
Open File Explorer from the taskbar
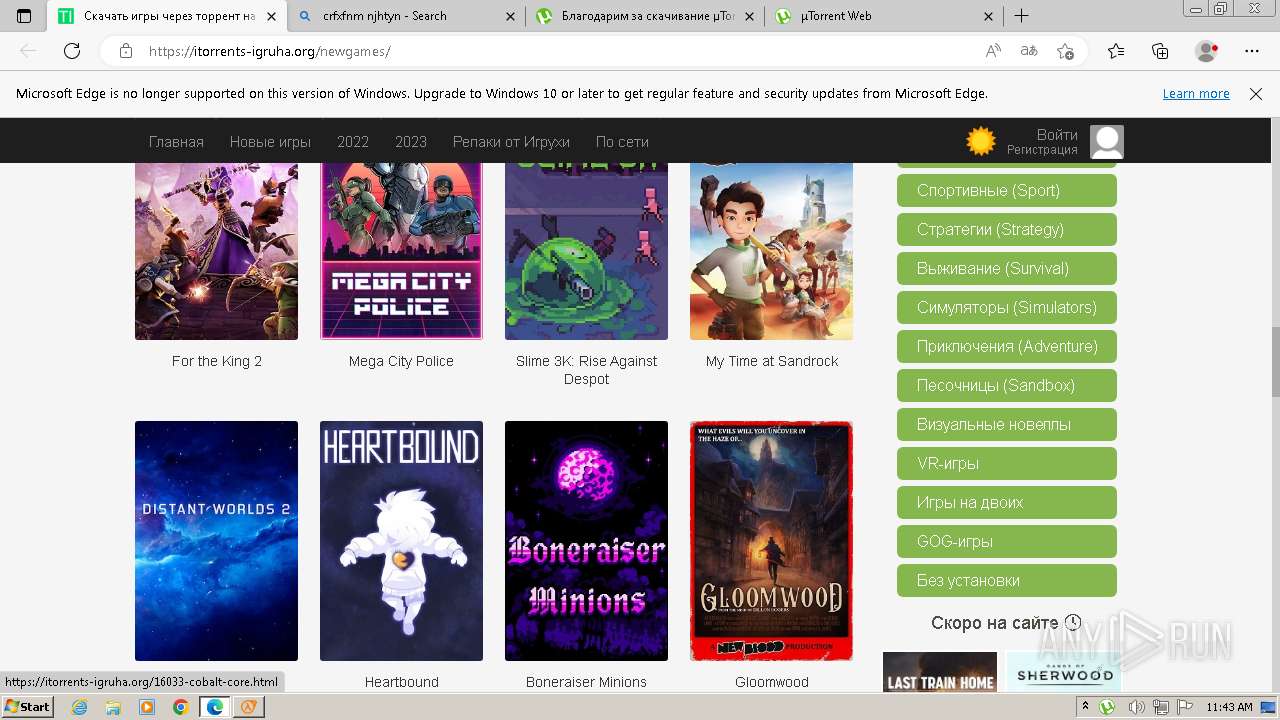coord(113,707)
